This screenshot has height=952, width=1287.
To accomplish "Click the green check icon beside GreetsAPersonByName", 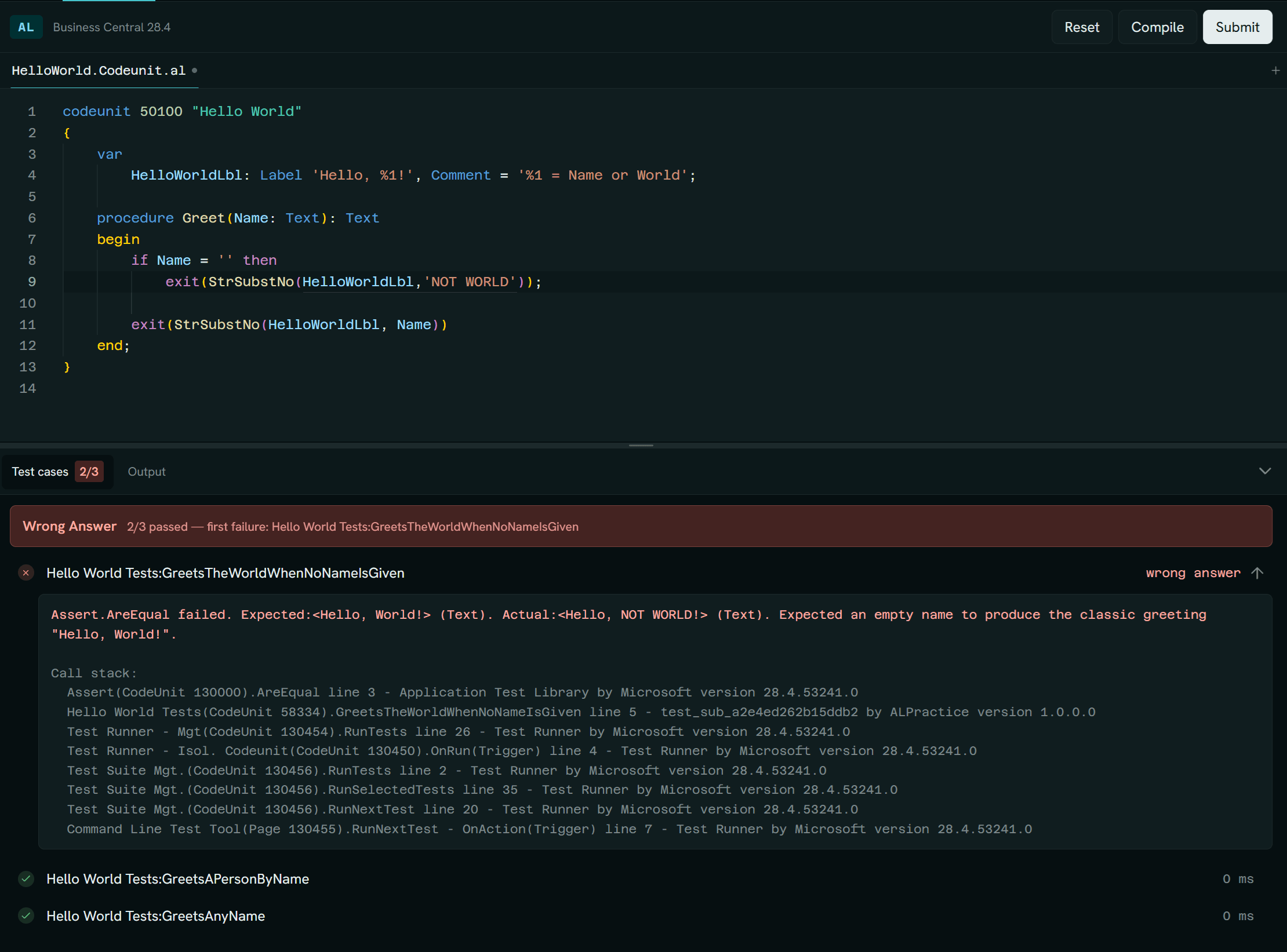I will pyautogui.click(x=26, y=879).
